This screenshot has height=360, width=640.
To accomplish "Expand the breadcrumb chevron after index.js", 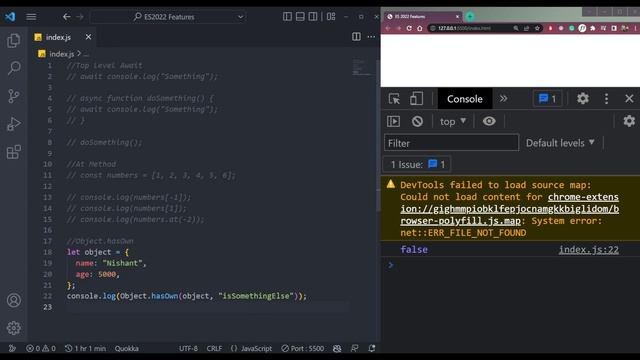I will click(79, 53).
